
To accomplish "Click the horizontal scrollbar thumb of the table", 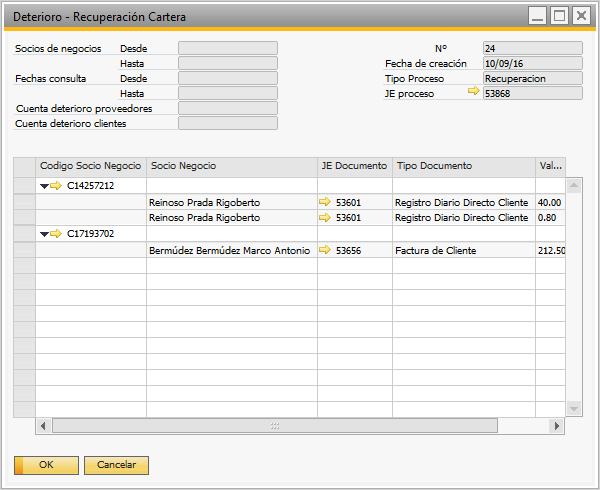I will [274, 426].
